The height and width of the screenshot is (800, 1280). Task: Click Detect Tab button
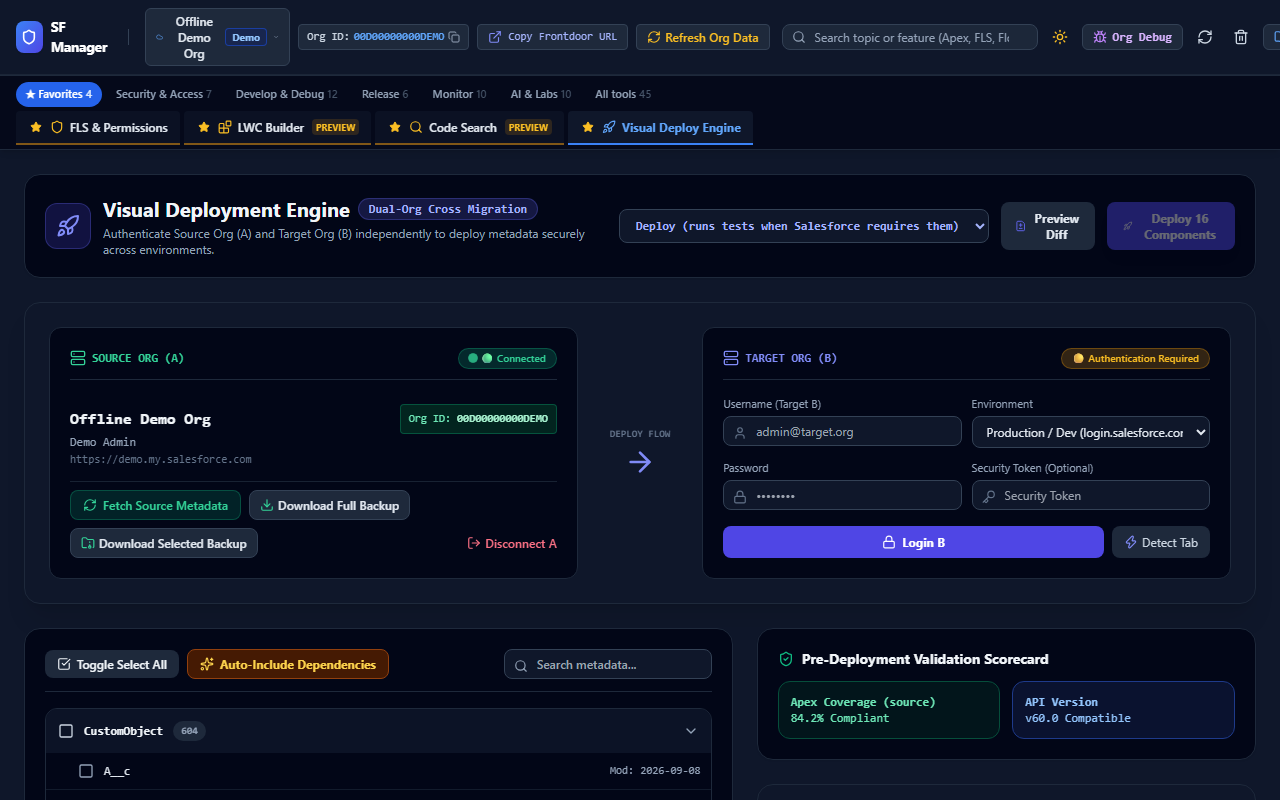(1161, 542)
